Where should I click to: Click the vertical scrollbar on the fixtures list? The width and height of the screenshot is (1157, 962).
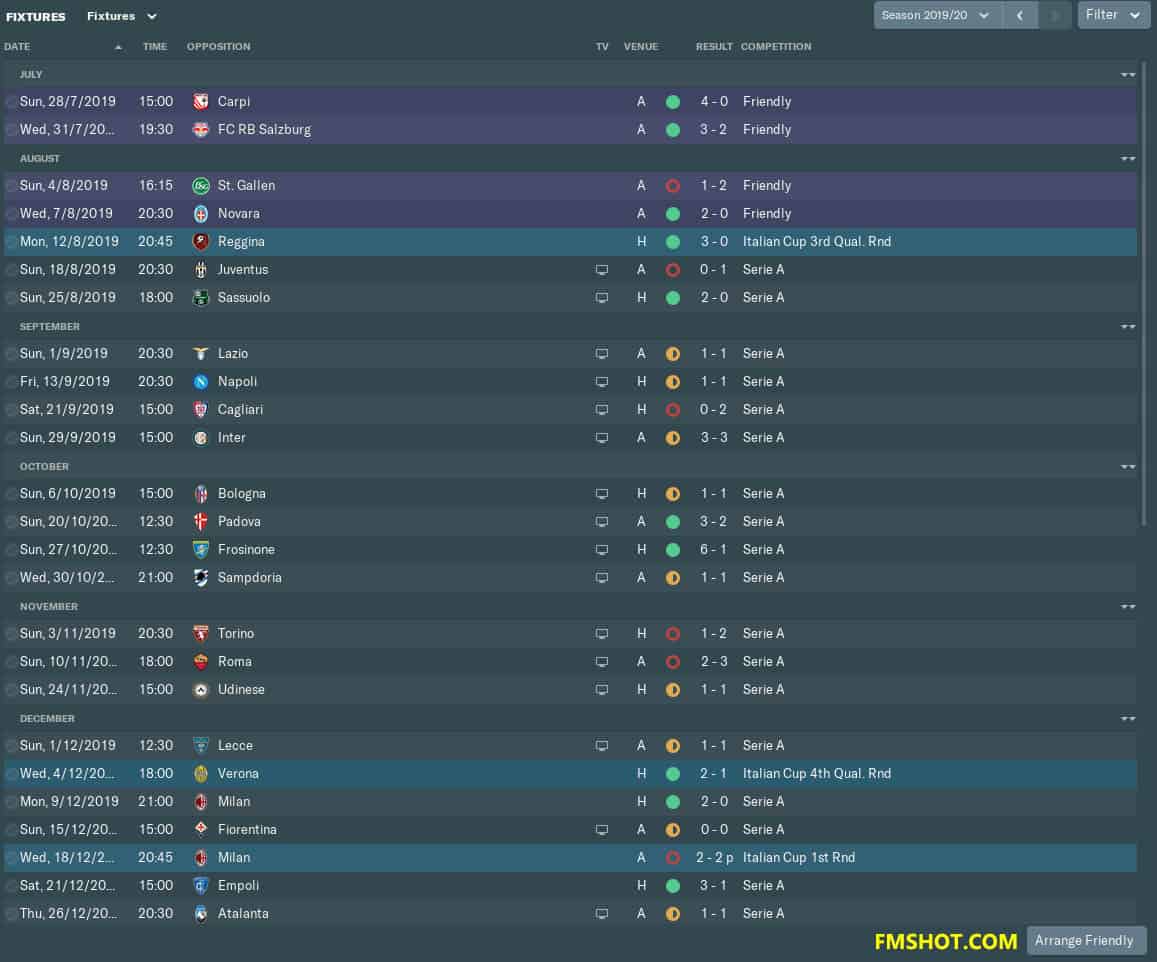click(x=1144, y=295)
